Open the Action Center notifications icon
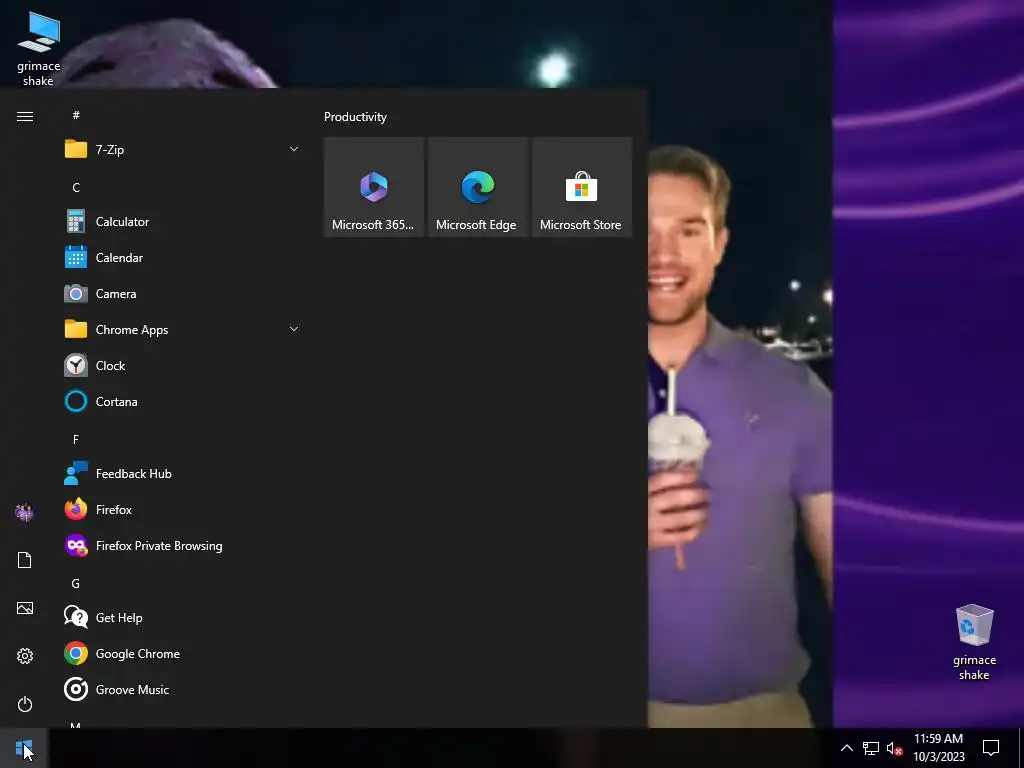This screenshot has height=768, width=1024. click(991, 748)
